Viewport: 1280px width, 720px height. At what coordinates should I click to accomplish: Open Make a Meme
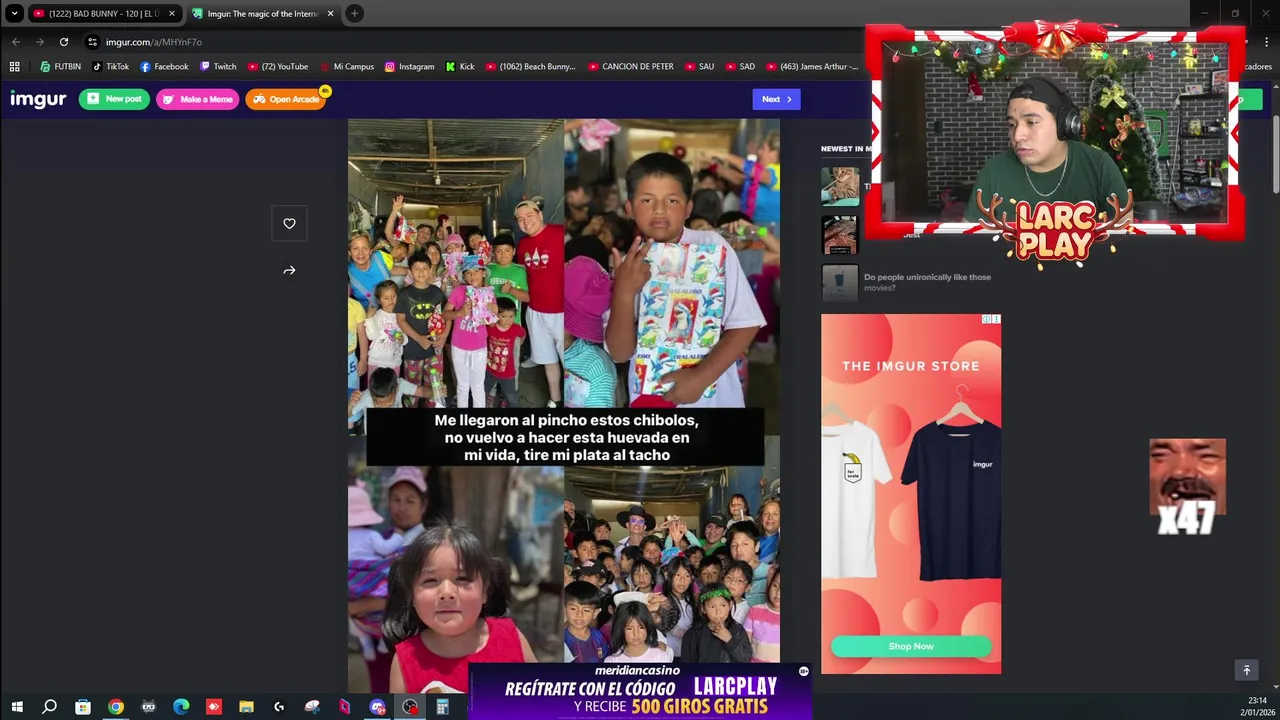click(197, 99)
